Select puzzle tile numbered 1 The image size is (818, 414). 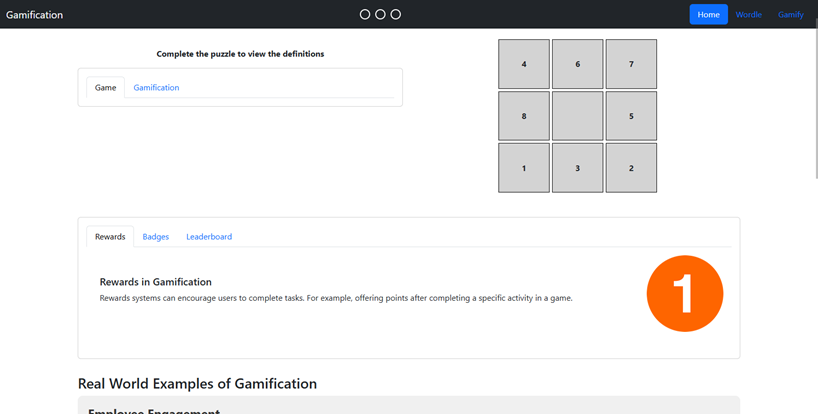[x=524, y=168]
